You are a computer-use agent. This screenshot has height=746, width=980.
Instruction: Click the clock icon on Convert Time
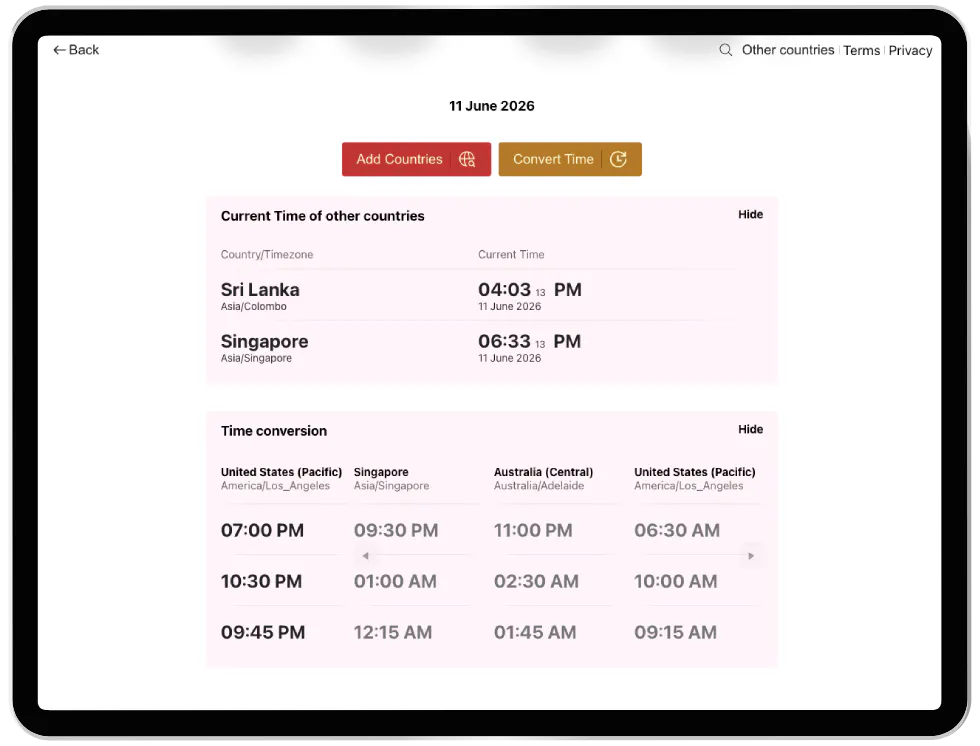(618, 159)
